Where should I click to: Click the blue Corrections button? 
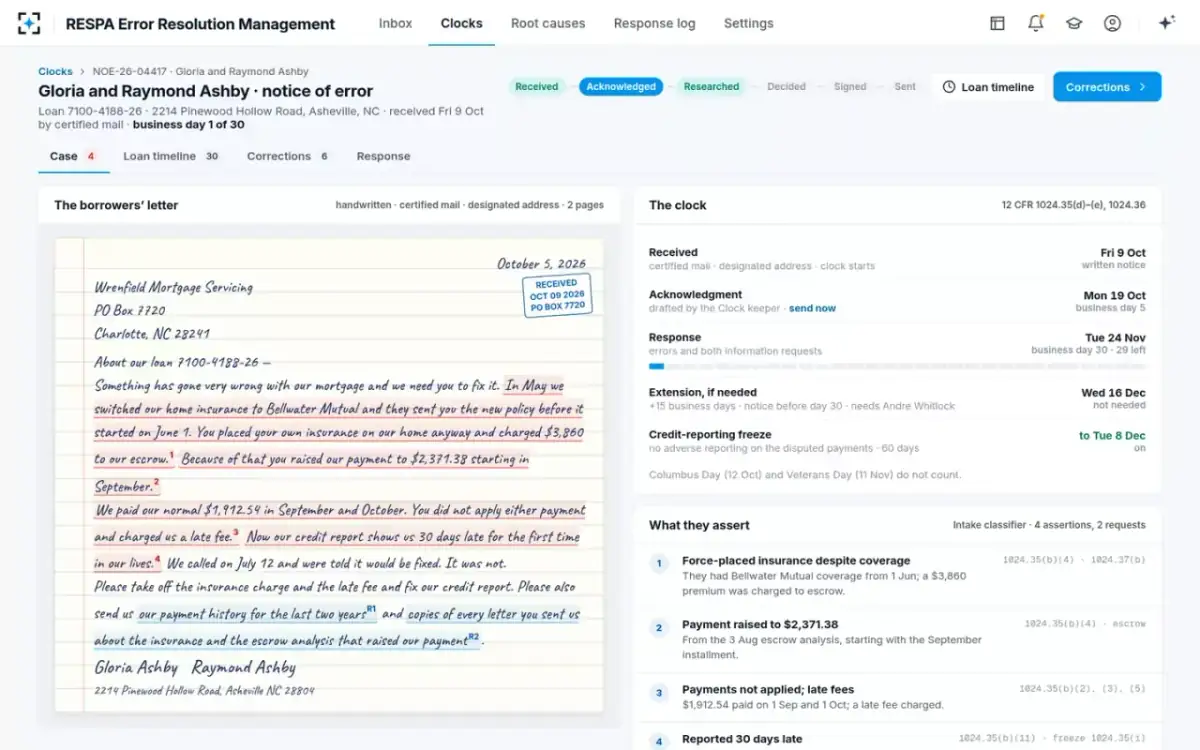[x=1107, y=87]
